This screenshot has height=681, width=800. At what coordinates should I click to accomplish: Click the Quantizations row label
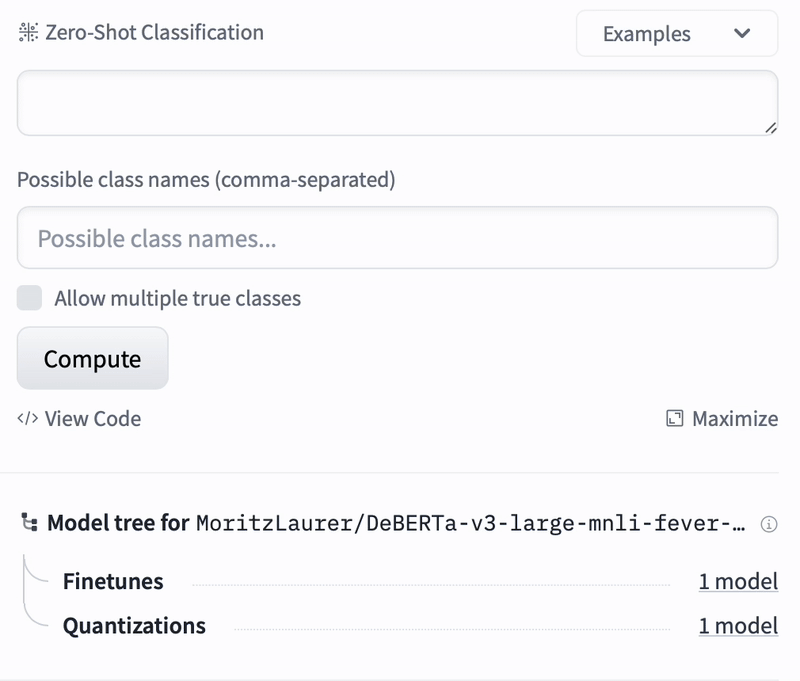pyautogui.click(x=134, y=626)
